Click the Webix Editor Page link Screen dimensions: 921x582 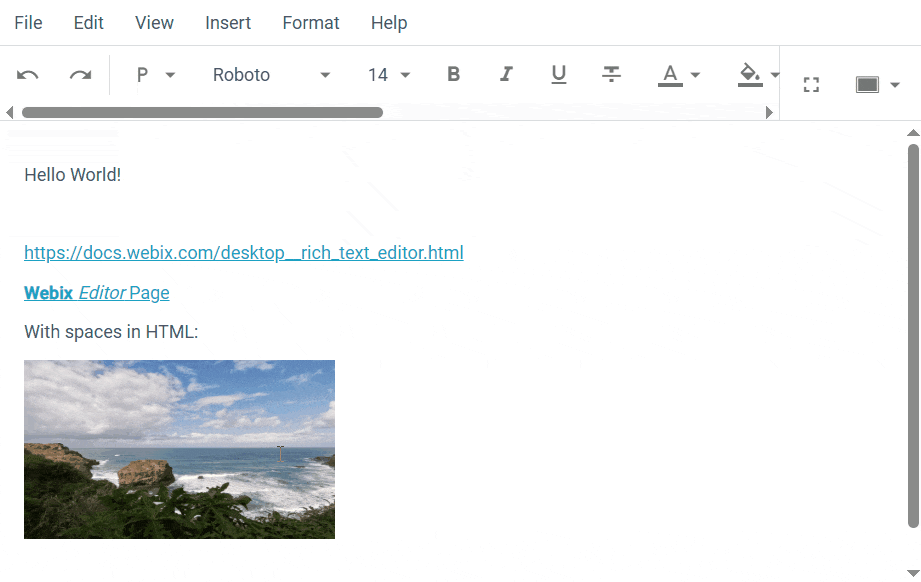point(96,292)
